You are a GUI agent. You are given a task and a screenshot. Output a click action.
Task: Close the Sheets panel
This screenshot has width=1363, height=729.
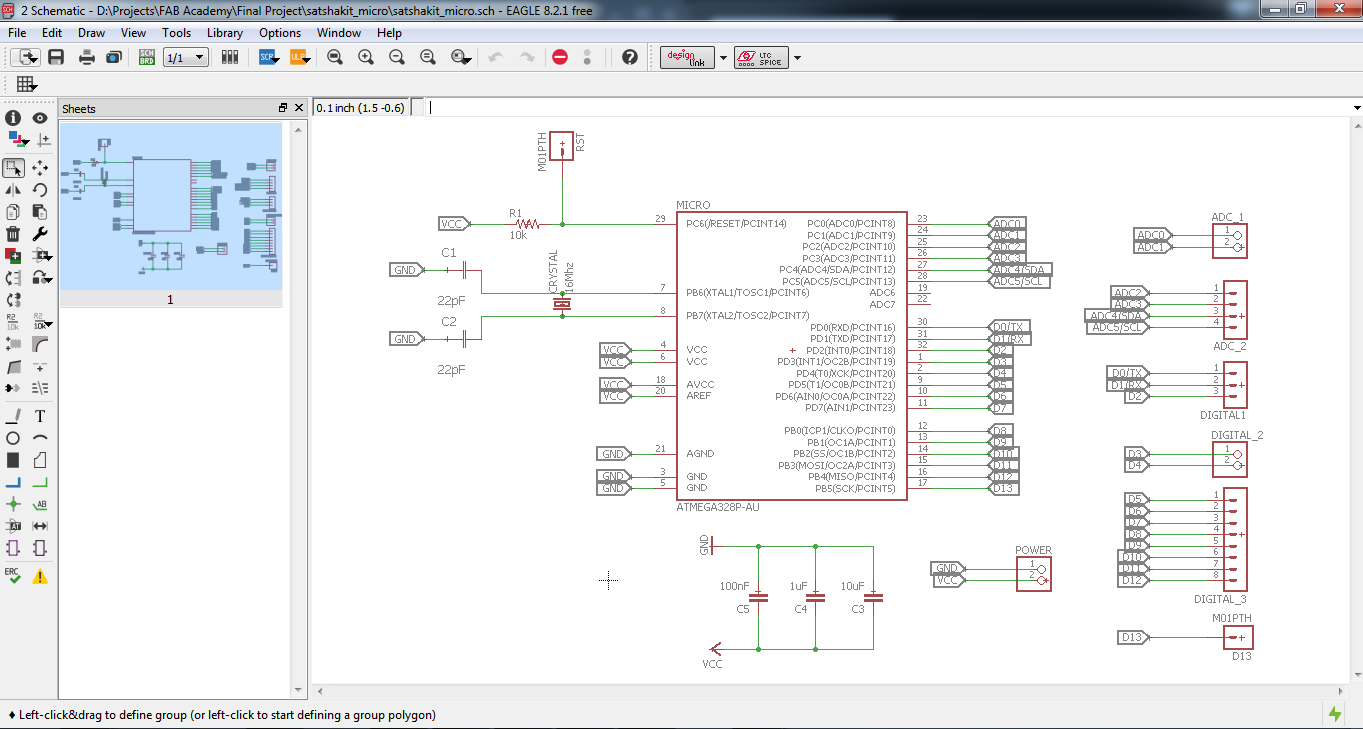(298, 108)
